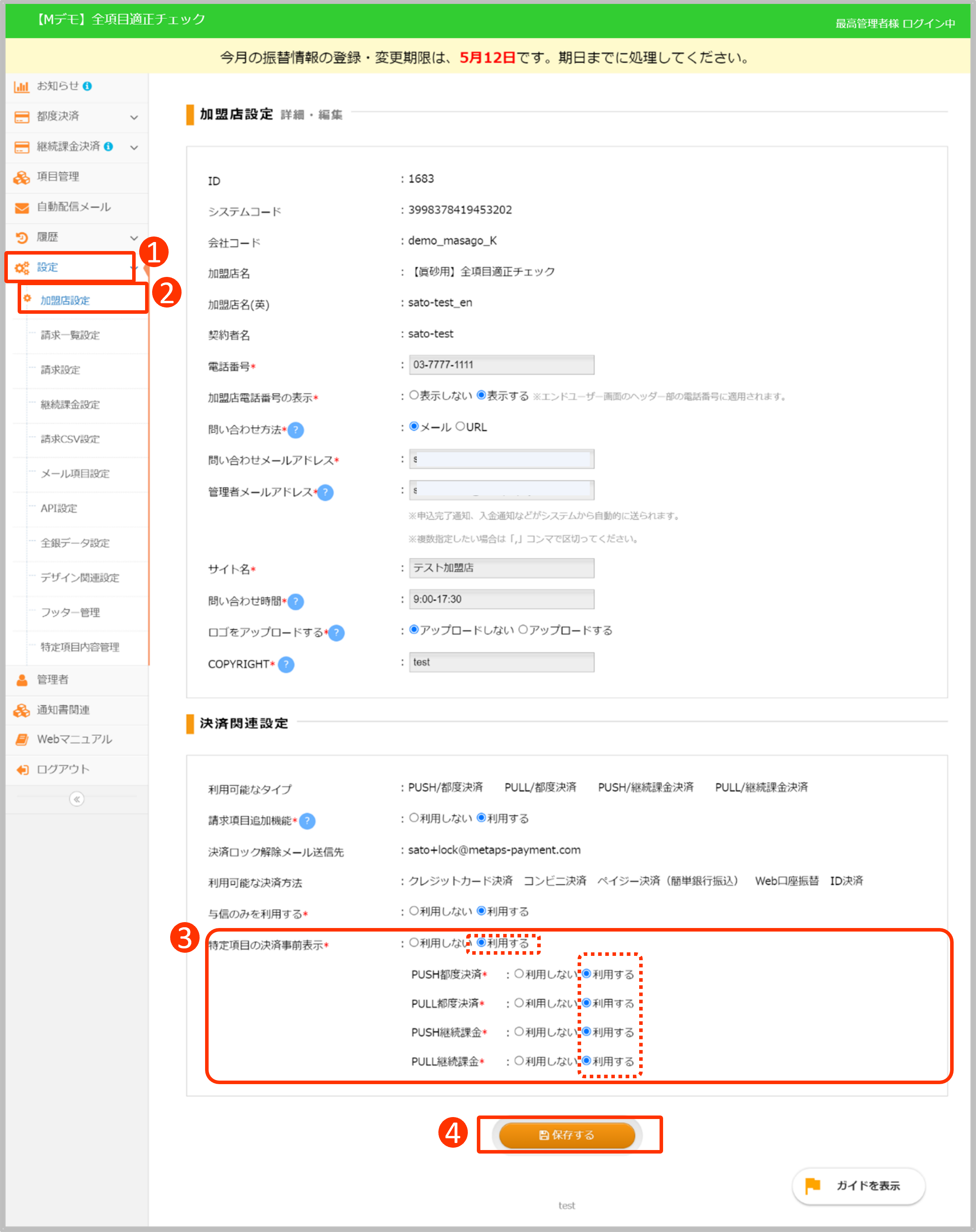The width and height of the screenshot is (976, 1232).
Task: Click the 電話番号 input field
Action: pos(501,364)
